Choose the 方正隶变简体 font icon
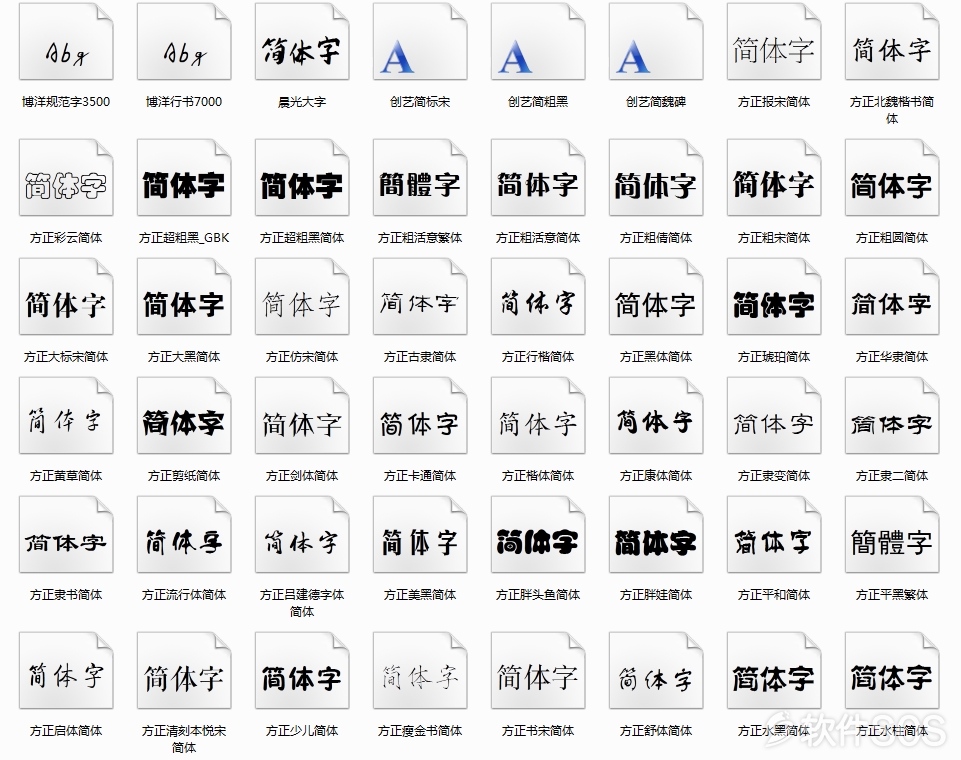This screenshot has width=961, height=760. click(774, 415)
